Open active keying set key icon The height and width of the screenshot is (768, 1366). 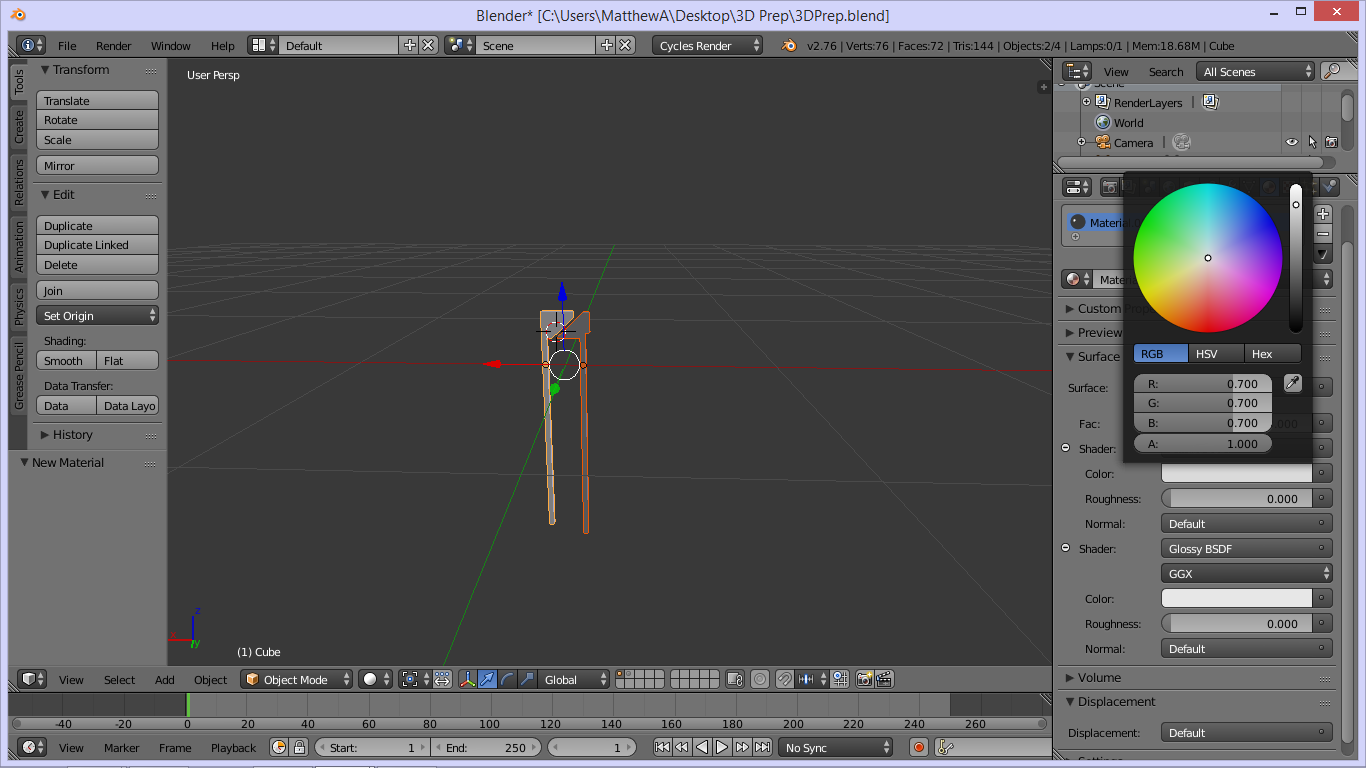(x=946, y=747)
